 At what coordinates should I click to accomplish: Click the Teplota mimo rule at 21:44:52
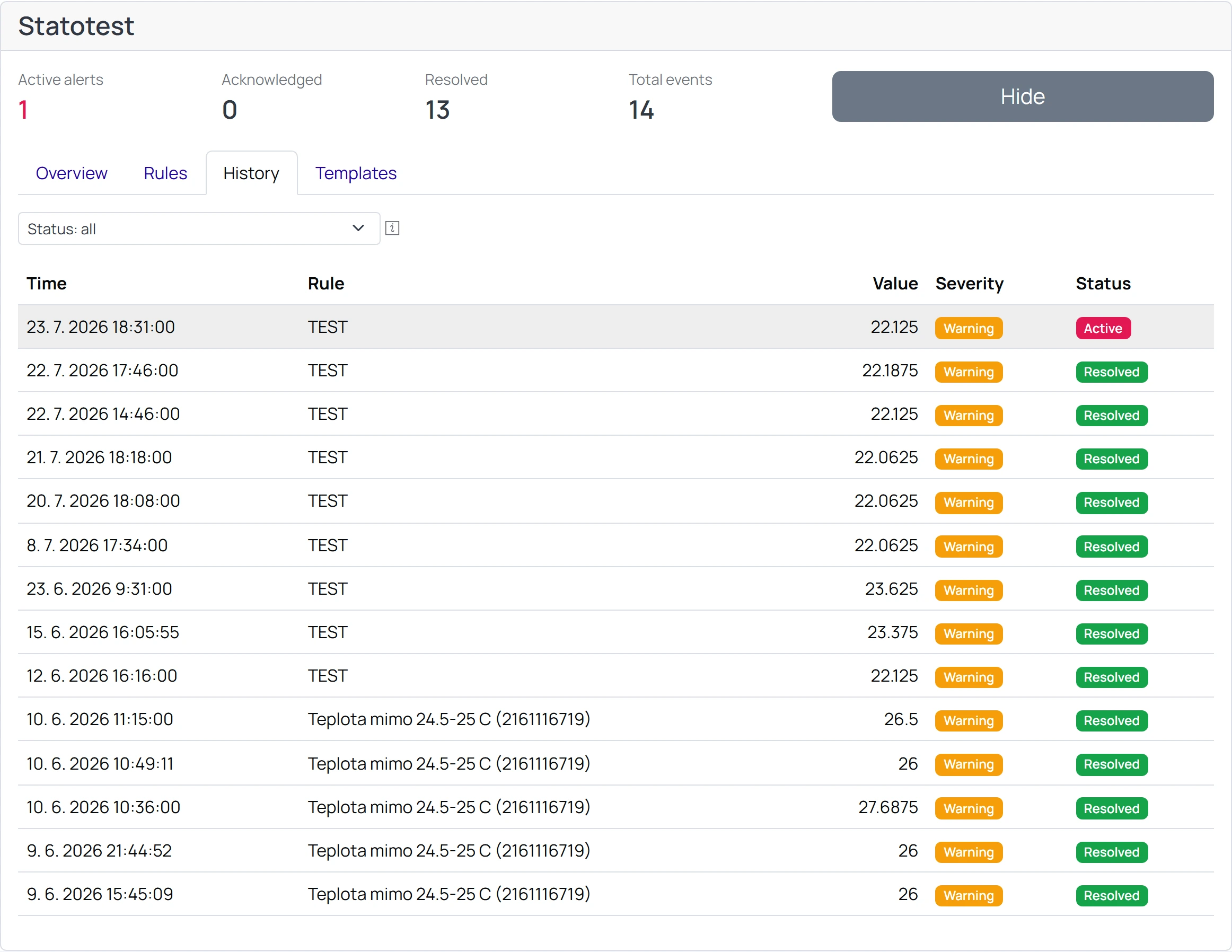(x=449, y=850)
